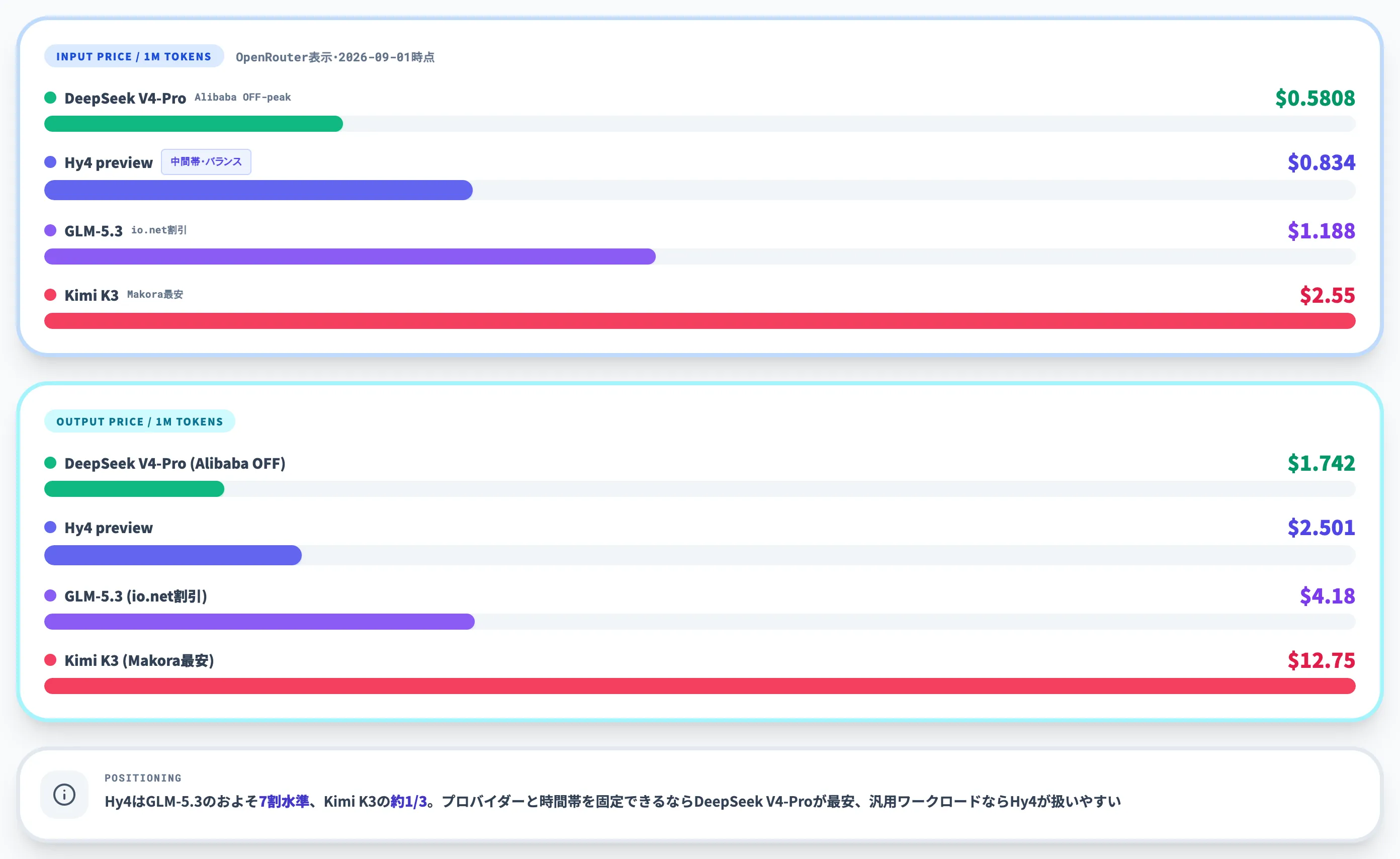Click the Alibaba OFF-peak note

242,97
